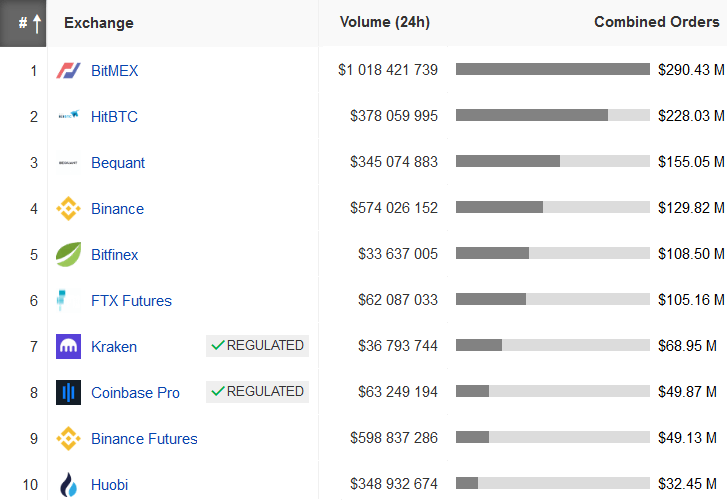
Task: Open the BitMEX exchange link
Action: point(115,71)
